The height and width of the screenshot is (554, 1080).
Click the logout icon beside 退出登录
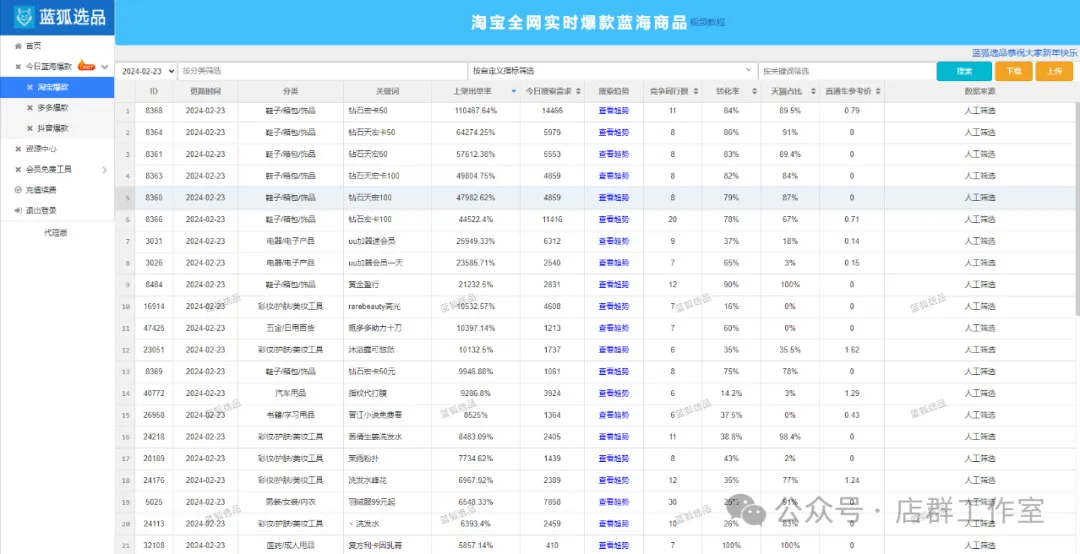pyautogui.click(x=17, y=210)
